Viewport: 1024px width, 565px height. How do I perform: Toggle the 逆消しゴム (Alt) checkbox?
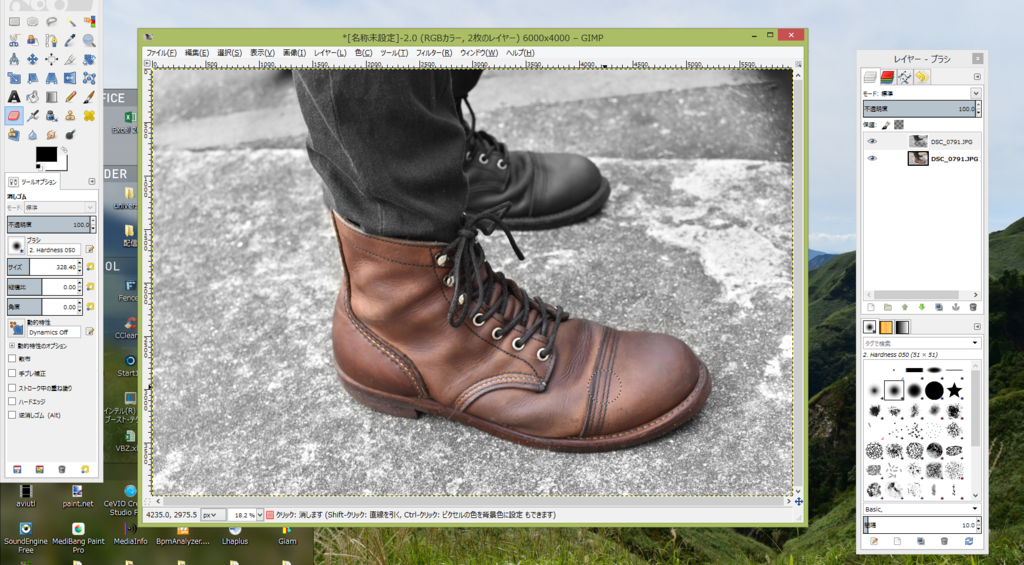click(x=12, y=415)
